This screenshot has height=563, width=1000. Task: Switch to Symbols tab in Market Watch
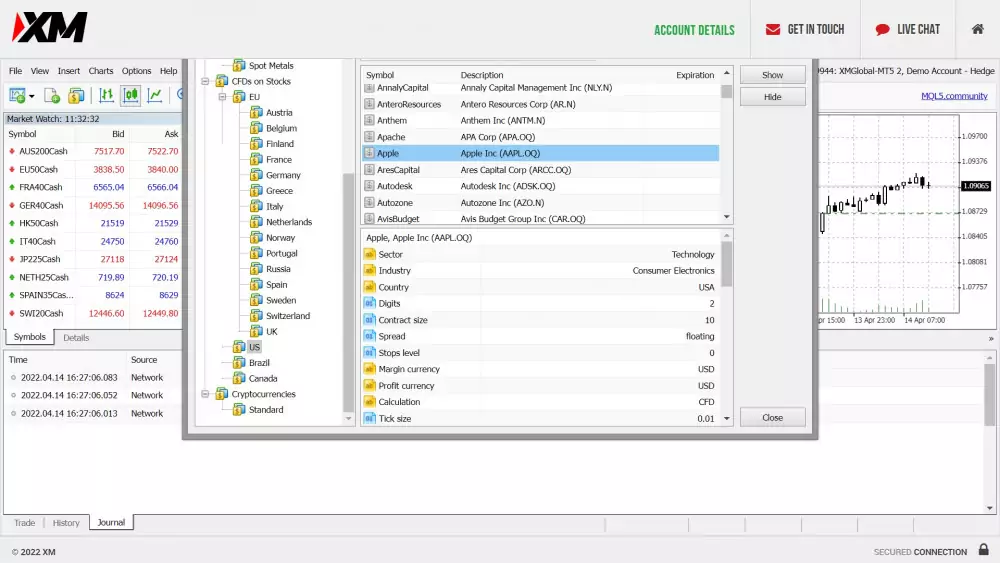tap(29, 337)
